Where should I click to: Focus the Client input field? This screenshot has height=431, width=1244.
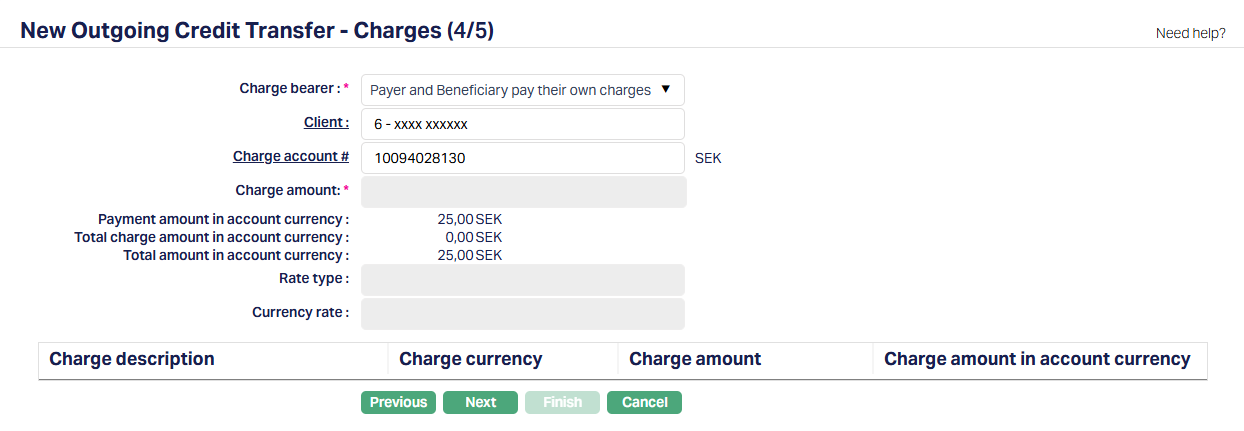pos(522,125)
